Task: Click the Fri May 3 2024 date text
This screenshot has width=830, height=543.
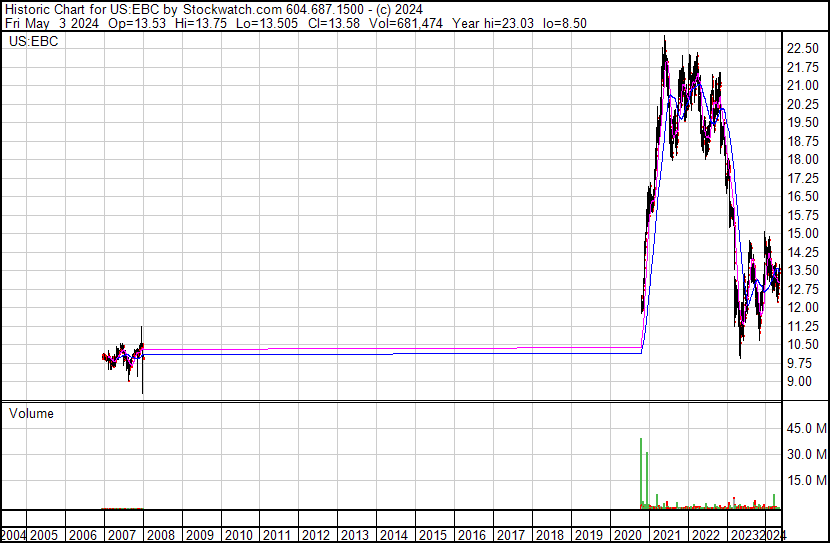Action: [51, 23]
